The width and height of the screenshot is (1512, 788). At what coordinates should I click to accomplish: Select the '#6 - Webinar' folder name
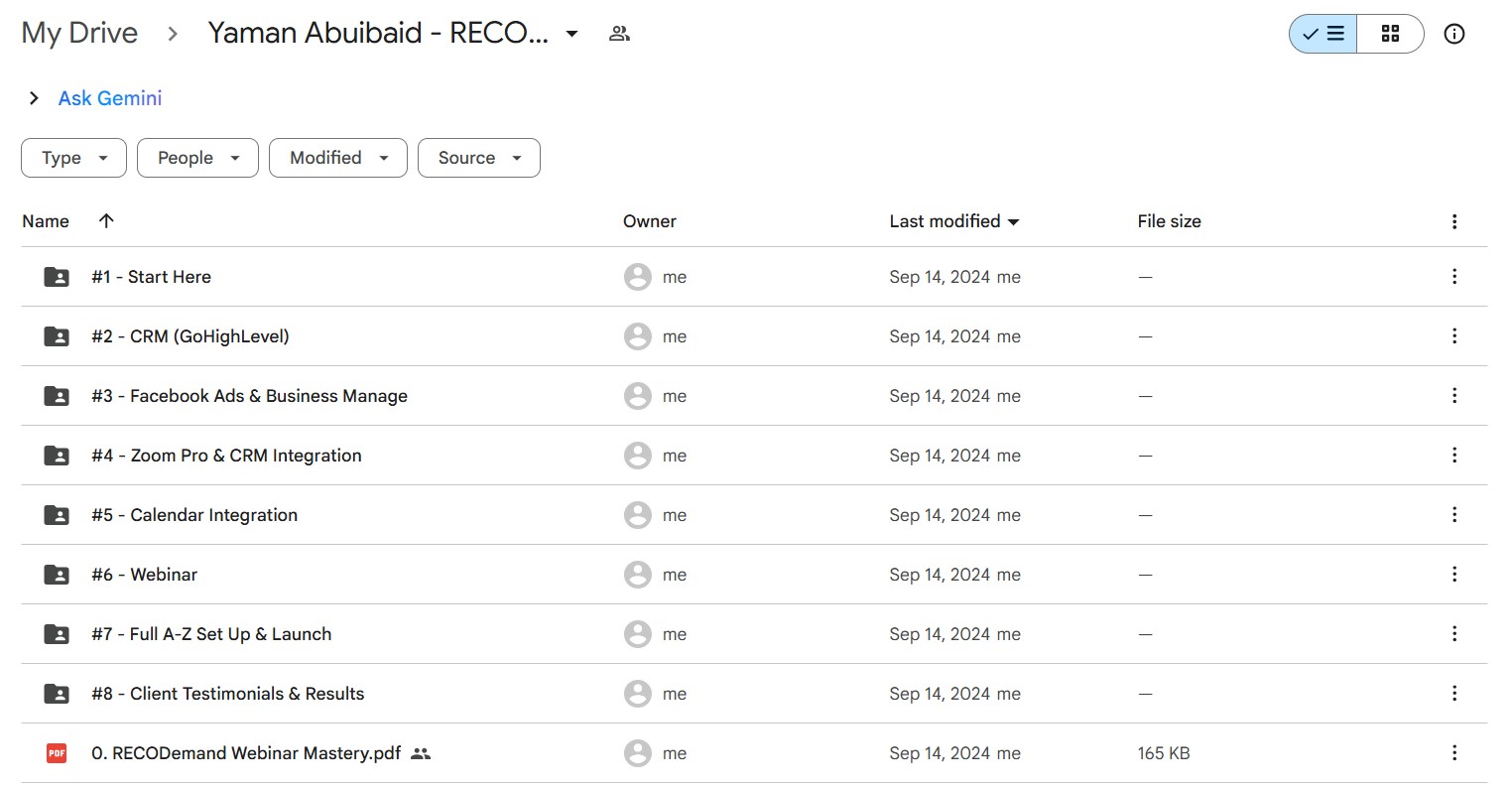(144, 575)
